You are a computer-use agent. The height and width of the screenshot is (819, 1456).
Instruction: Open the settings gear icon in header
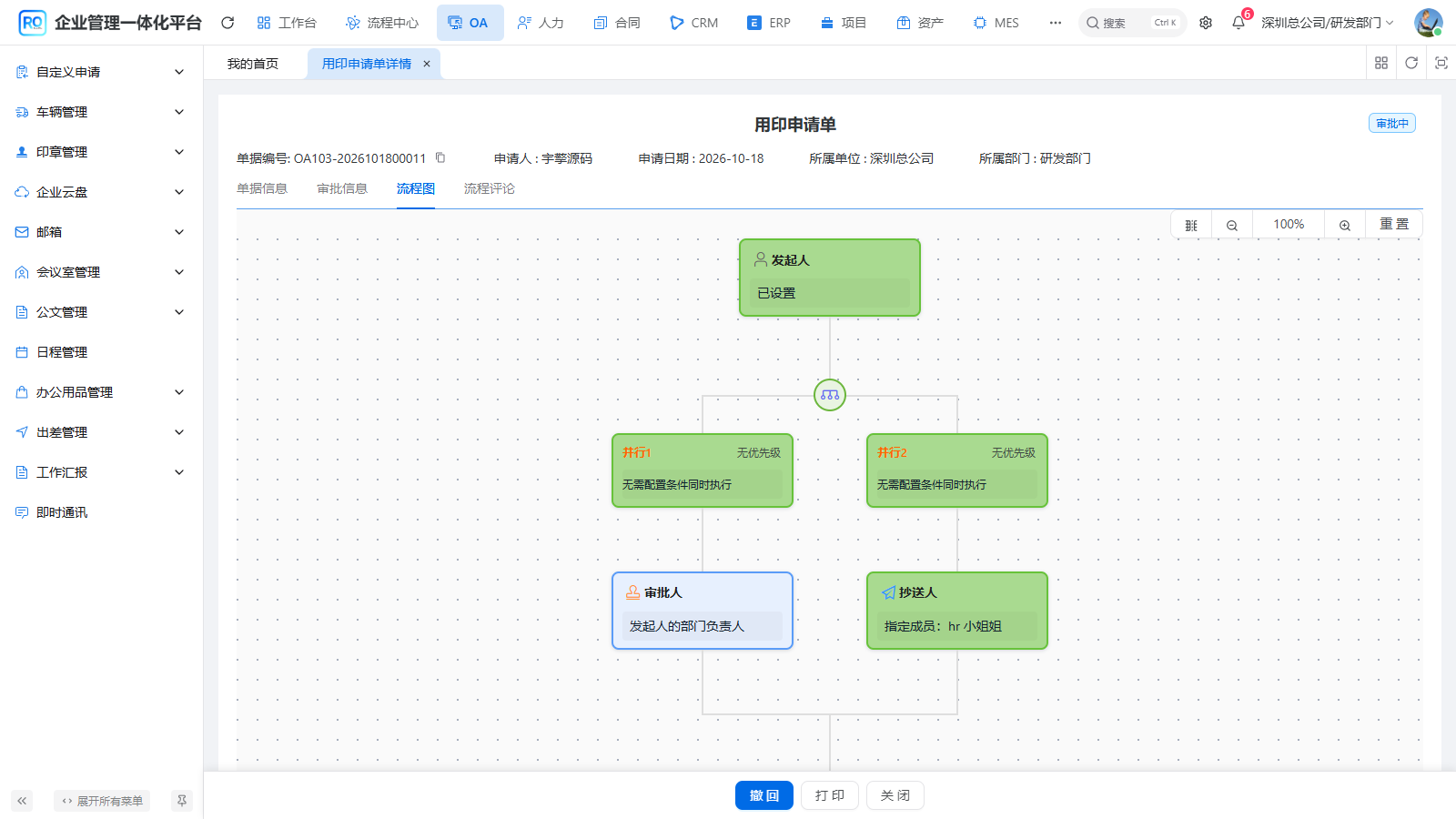tap(1206, 23)
